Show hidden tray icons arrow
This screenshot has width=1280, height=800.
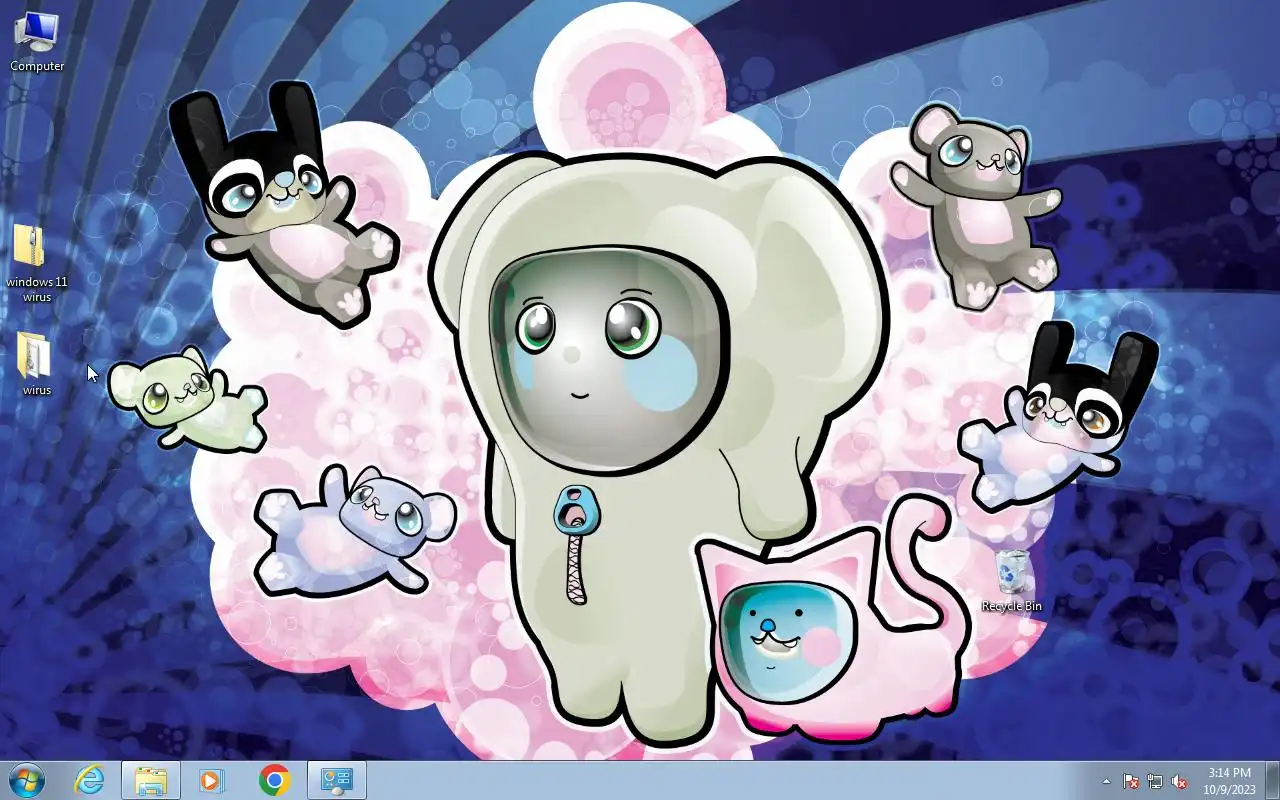tap(1106, 781)
